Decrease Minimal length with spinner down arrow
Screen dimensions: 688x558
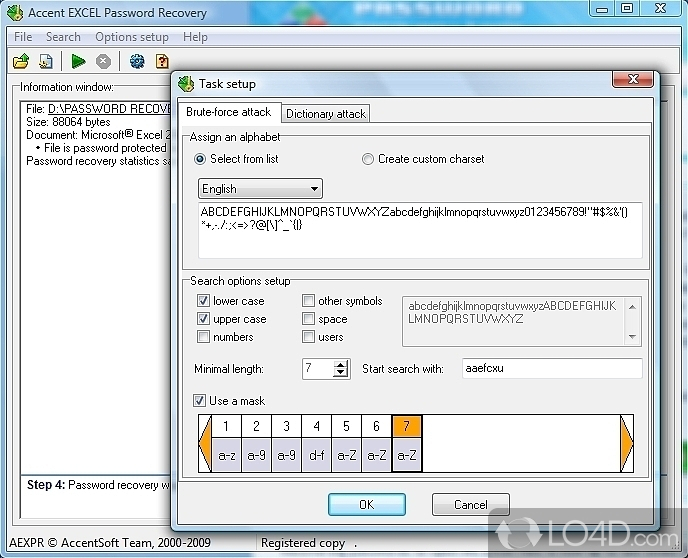(x=340, y=373)
